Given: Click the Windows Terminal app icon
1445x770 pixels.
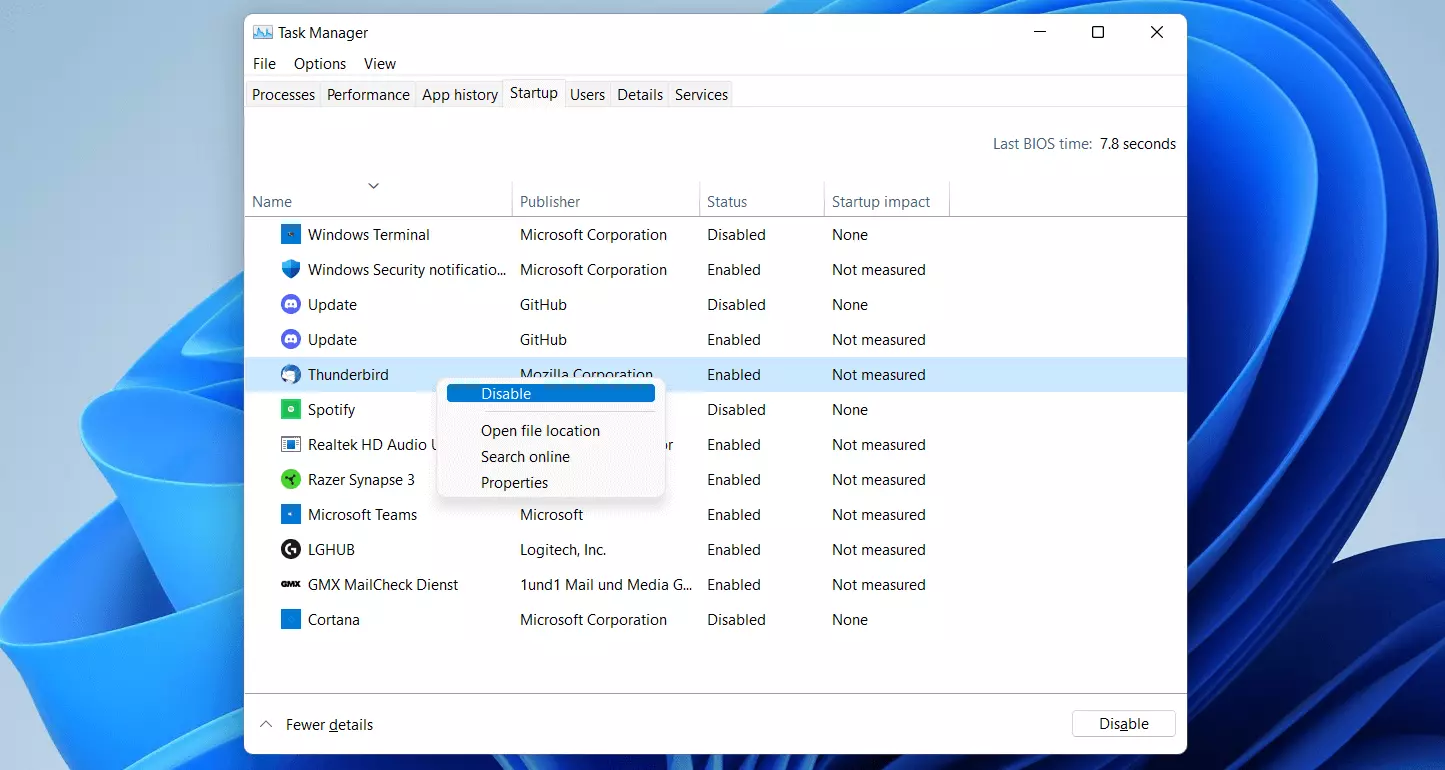Looking at the screenshot, I should pyautogui.click(x=291, y=234).
